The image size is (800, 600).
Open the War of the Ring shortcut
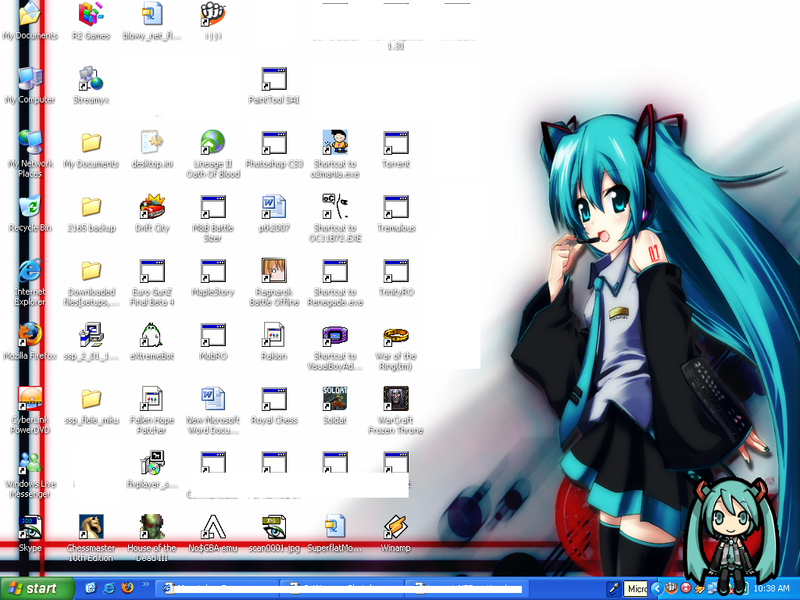[x=395, y=335]
